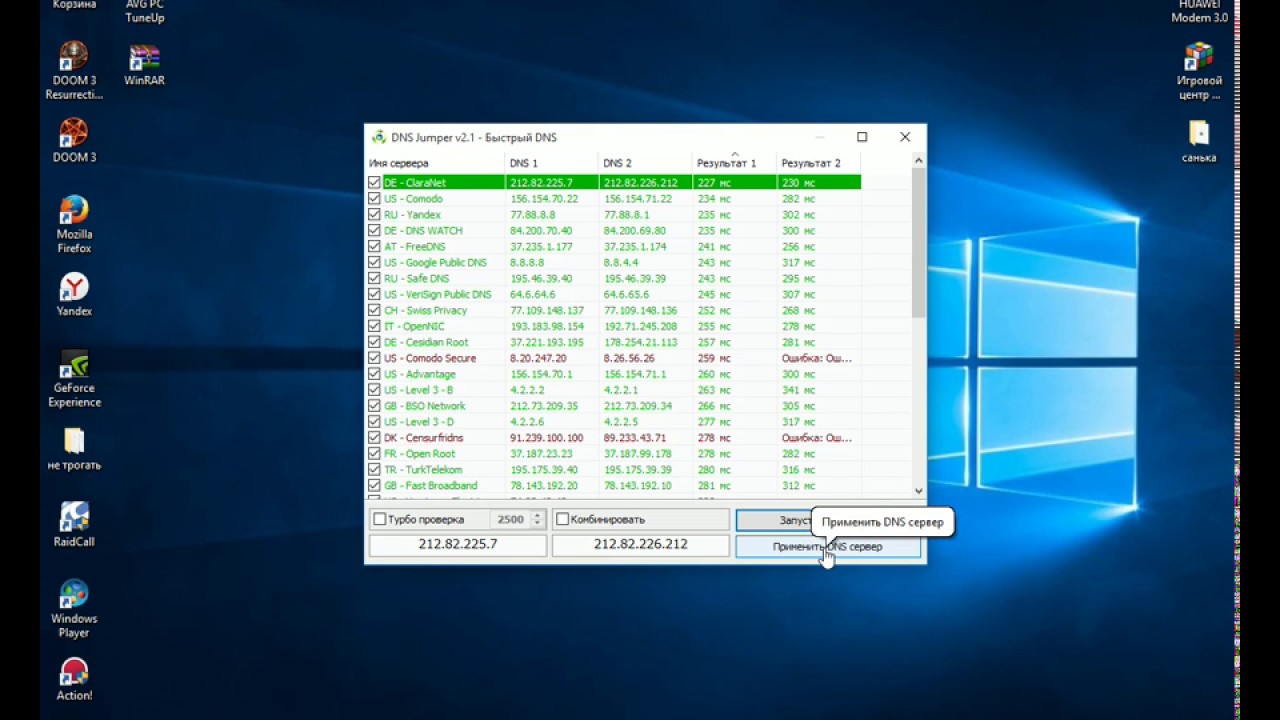
Task: Uncheck the DE - DNS WATCH checkbox
Action: pos(374,231)
